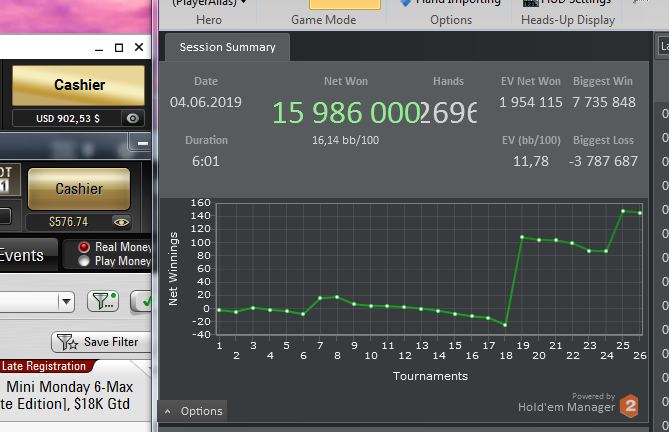
Task: Hide the $576.74 balance with eye icon
Action: tap(121, 222)
